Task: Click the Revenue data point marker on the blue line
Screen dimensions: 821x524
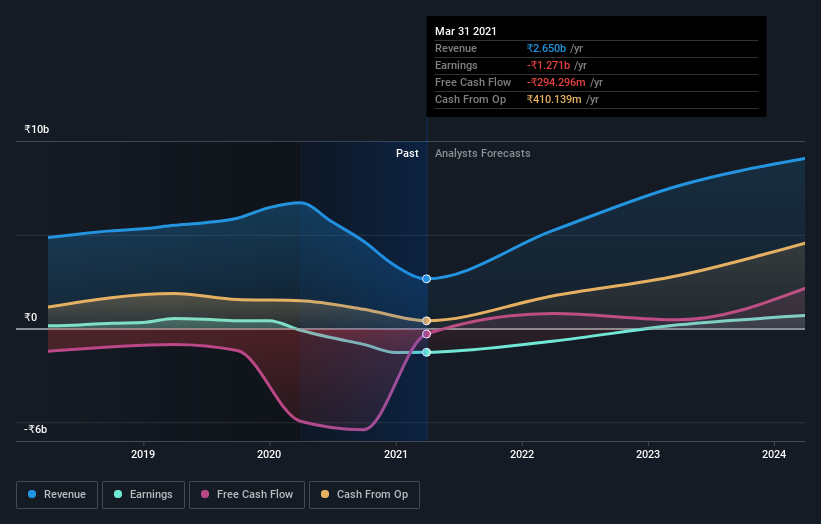Action: click(426, 278)
